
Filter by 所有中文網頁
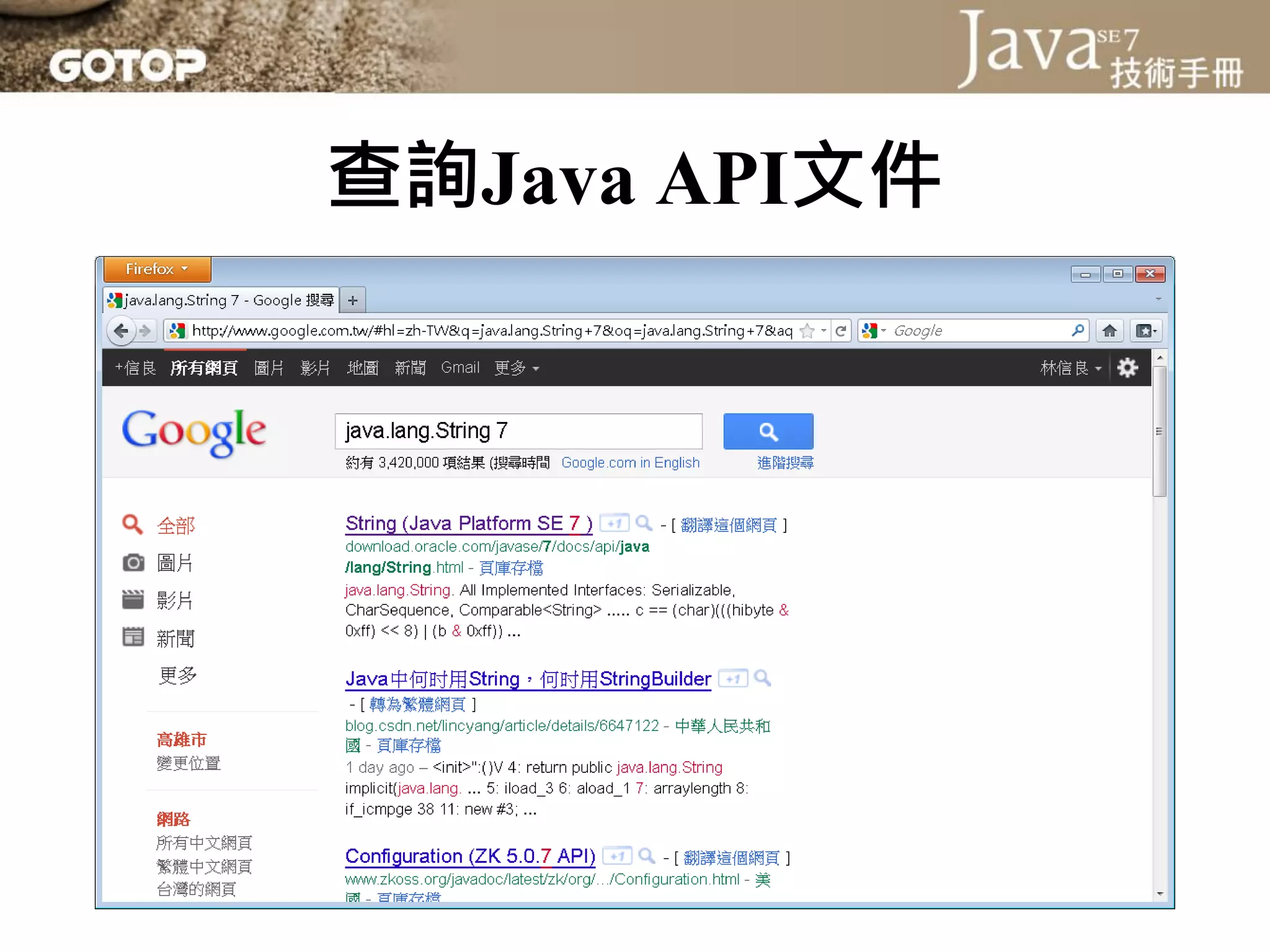point(204,843)
